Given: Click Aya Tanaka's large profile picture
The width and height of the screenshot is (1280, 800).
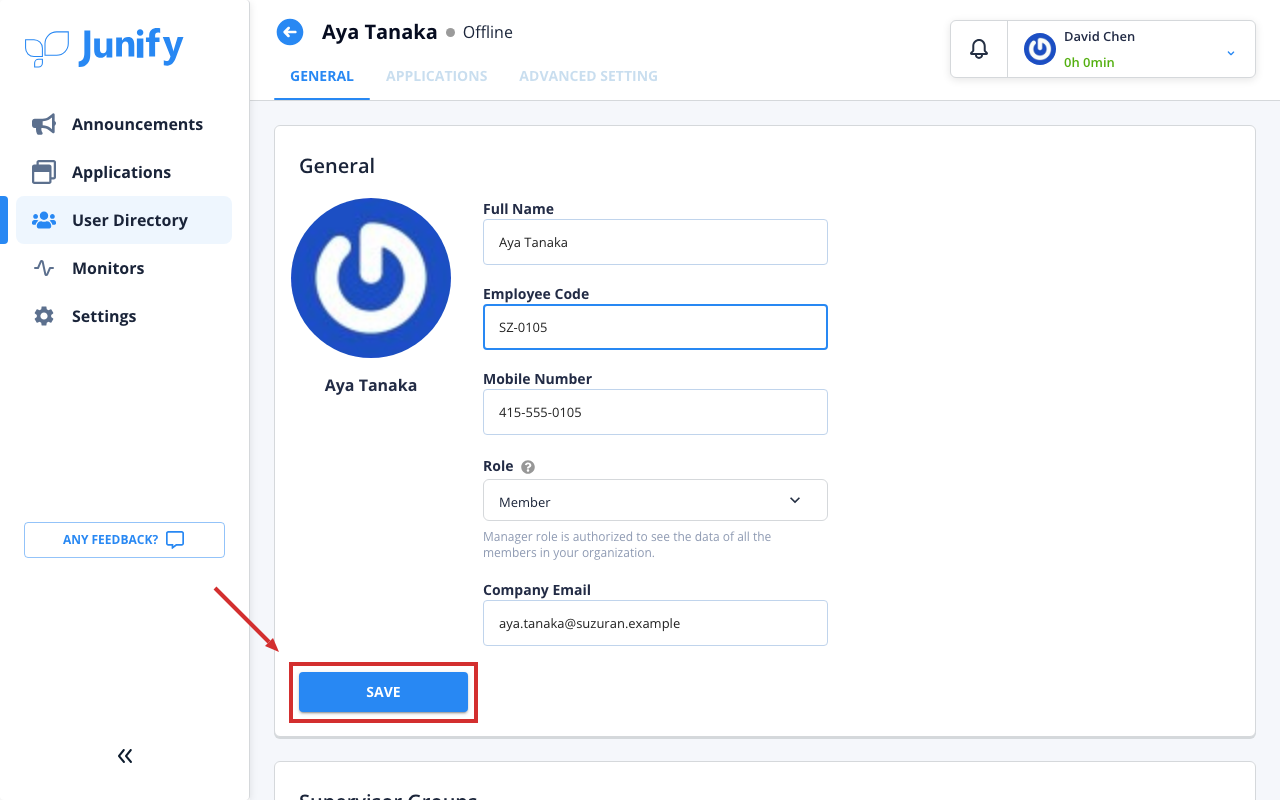Looking at the screenshot, I should click(371, 278).
